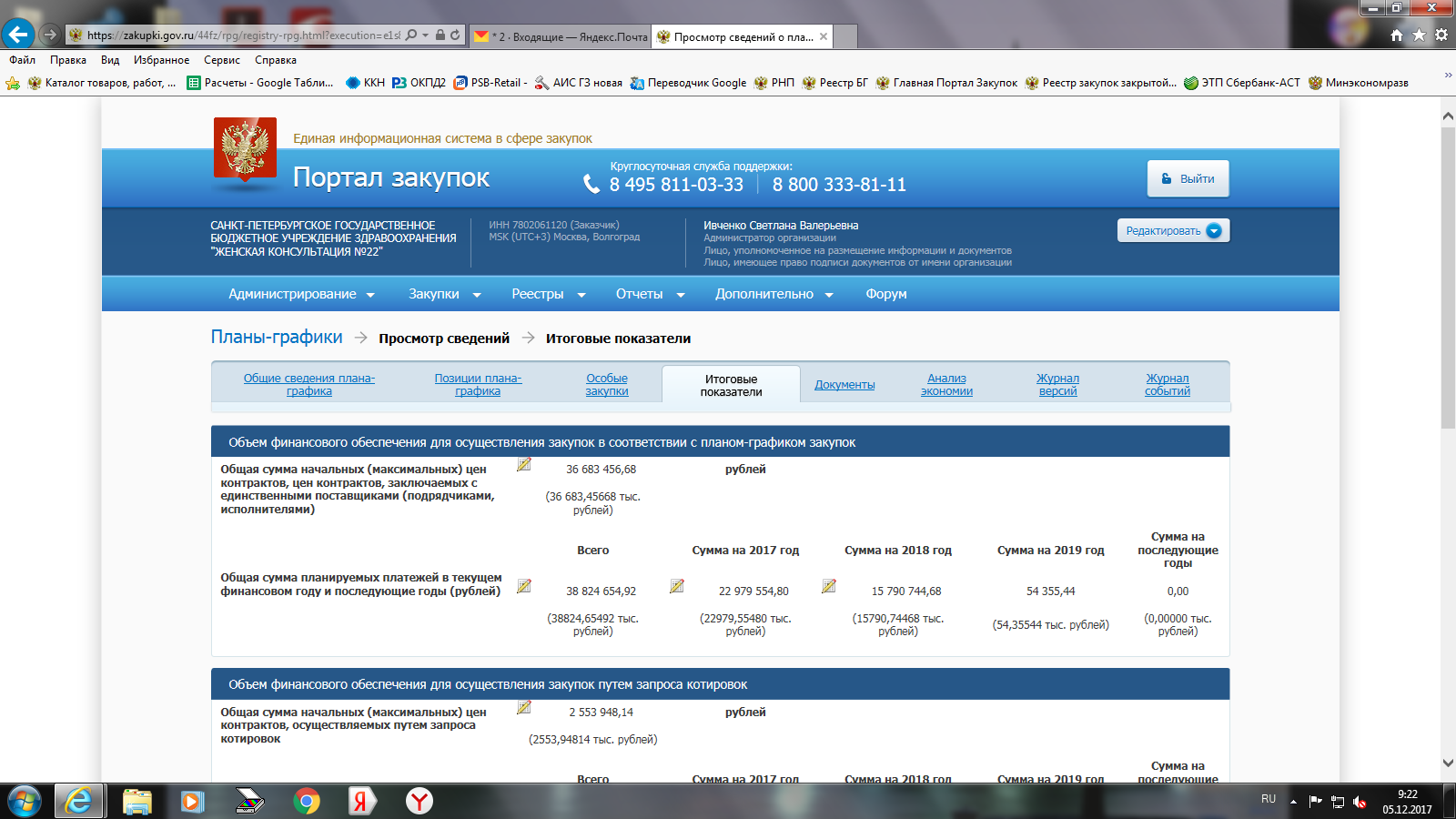Click scrollbar down arrow
Screen dimensions: 1456x819
pyautogui.click(x=1448, y=763)
